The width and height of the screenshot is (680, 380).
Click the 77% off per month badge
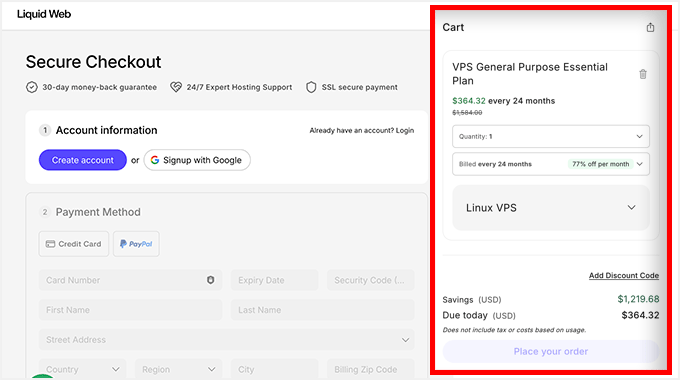click(x=600, y=164)
